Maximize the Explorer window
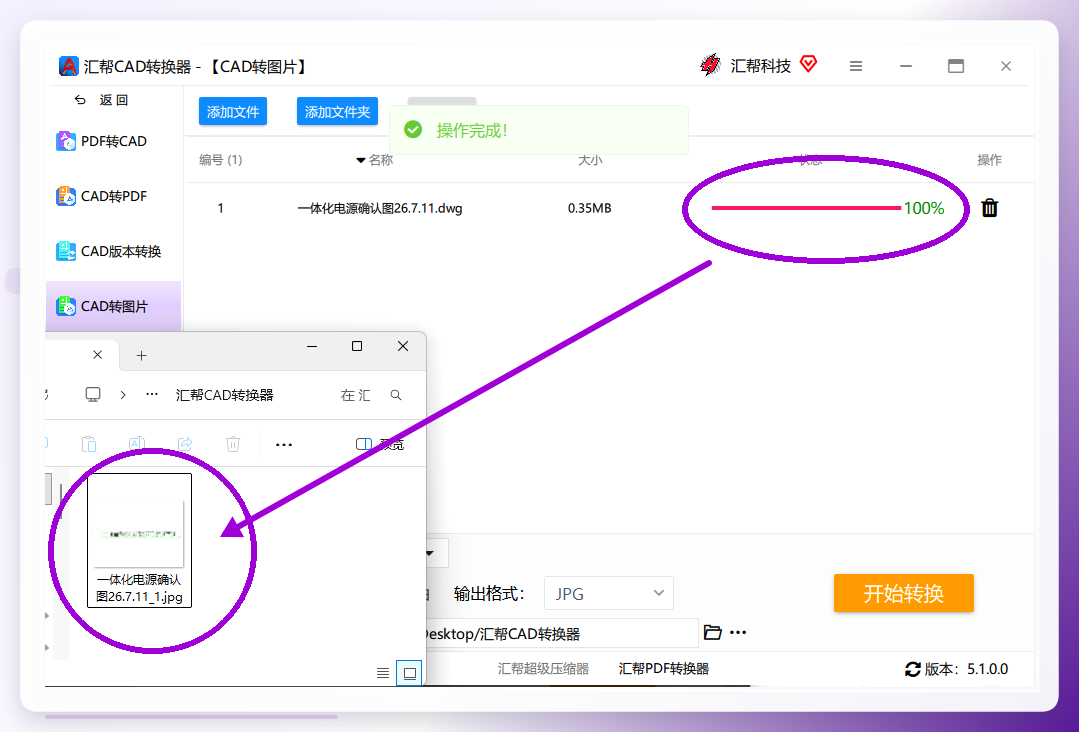This screenshot has height=732, width=1079. (356, 346)
